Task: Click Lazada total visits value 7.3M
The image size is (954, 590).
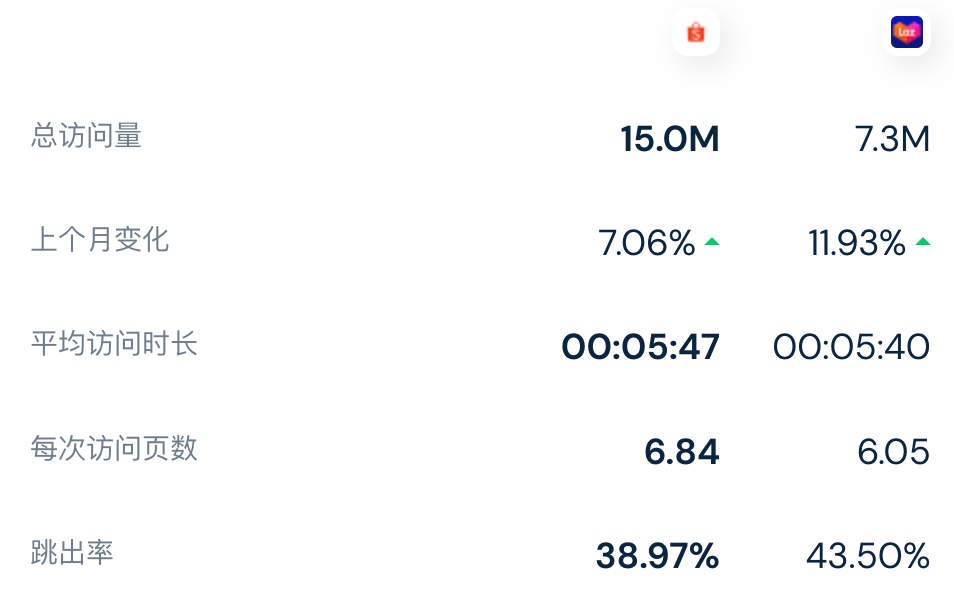Action: [892, 140]
